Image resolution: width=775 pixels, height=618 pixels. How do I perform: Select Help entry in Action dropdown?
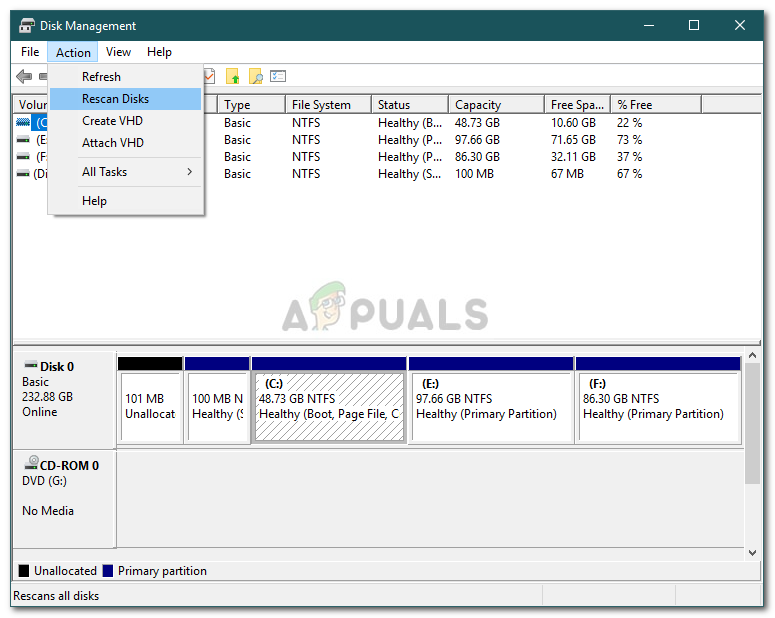126,201
